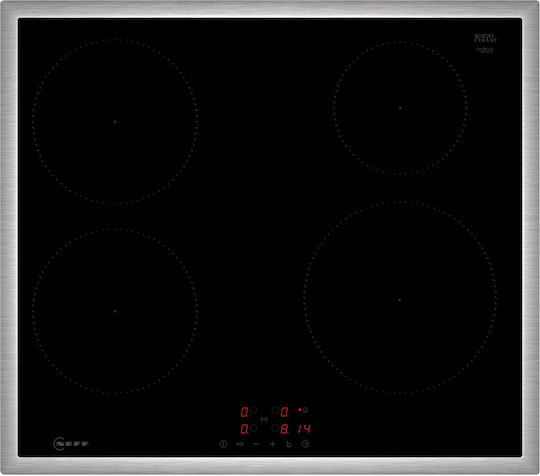This screenshot has width=540, height=476.
Task: Touch the small rear right cooking zone
Action: pos(400,108)
